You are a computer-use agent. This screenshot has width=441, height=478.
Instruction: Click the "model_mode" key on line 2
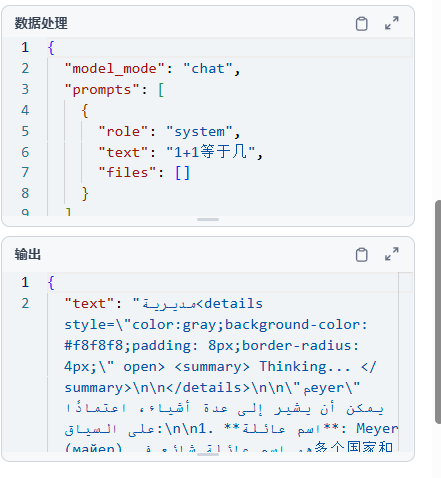click(114, 69)
